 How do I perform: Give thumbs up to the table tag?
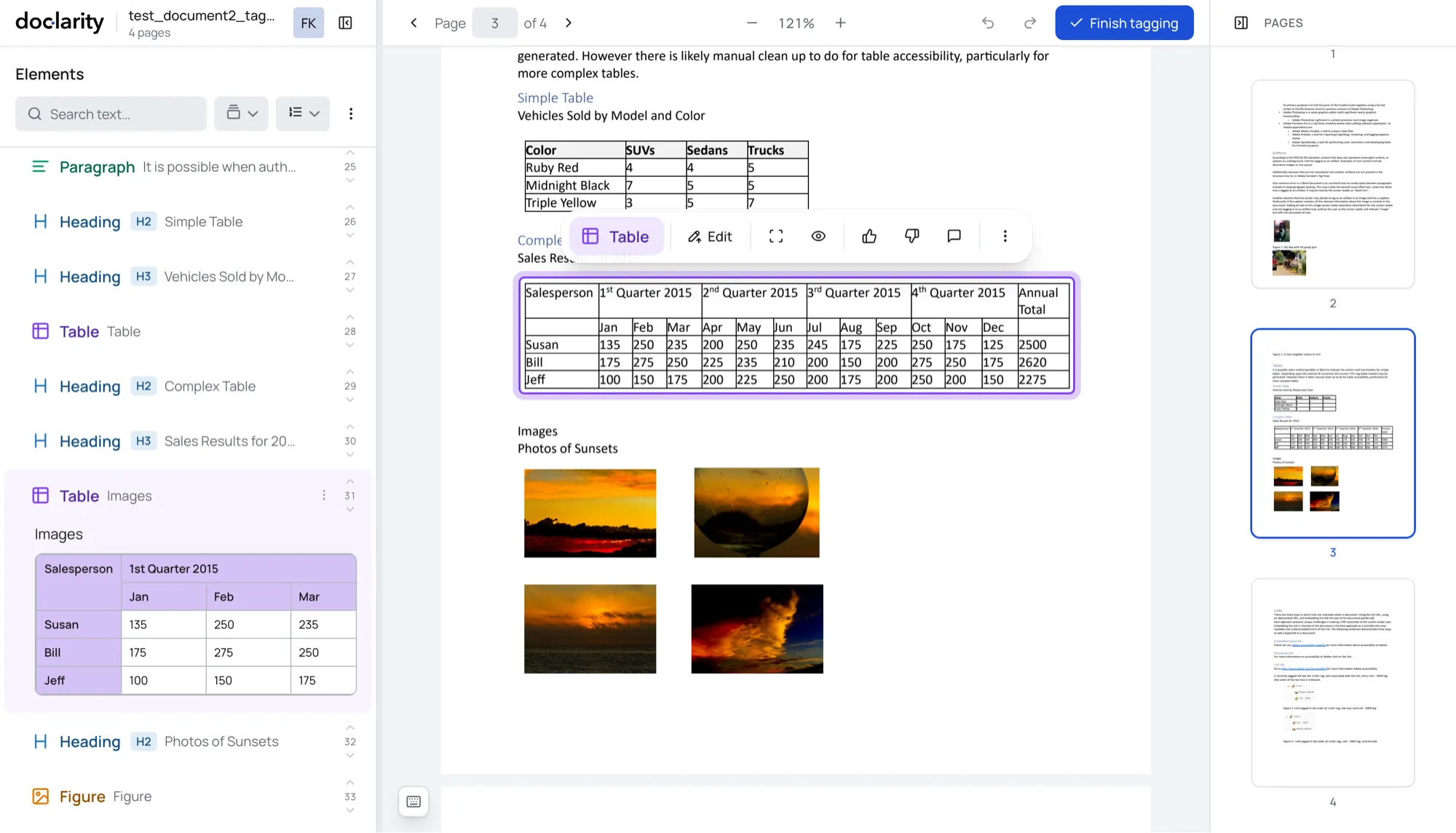[x=869, y=236]
